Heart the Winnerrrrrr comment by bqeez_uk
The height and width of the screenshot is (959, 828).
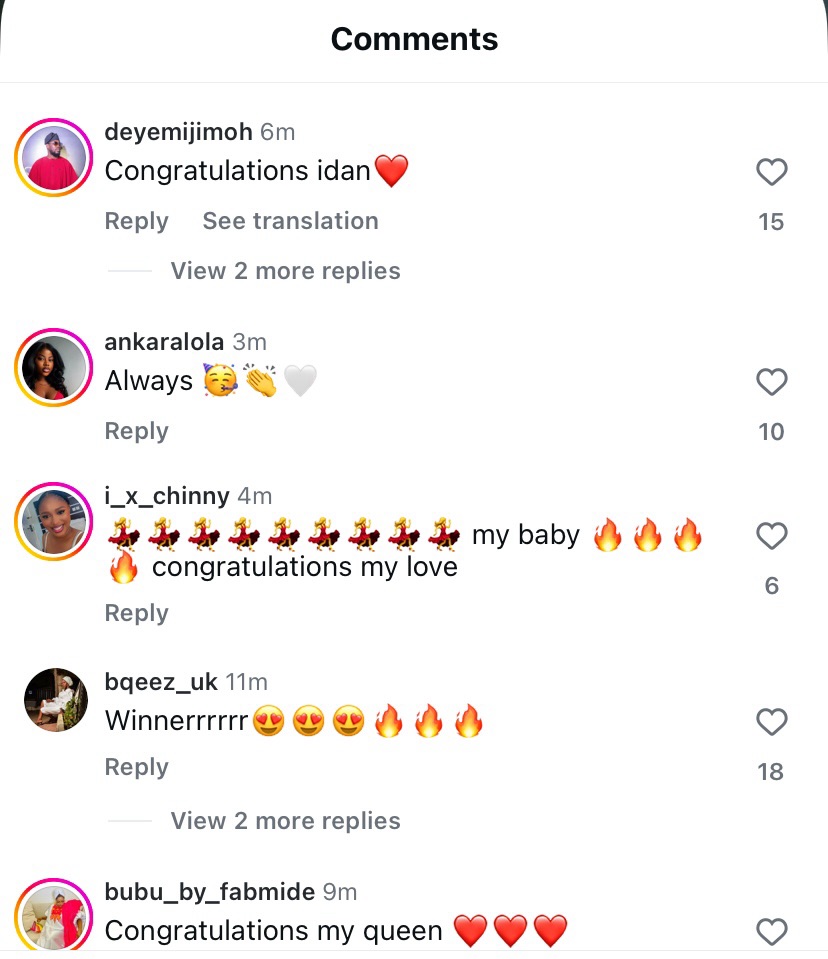coord(771,722)
